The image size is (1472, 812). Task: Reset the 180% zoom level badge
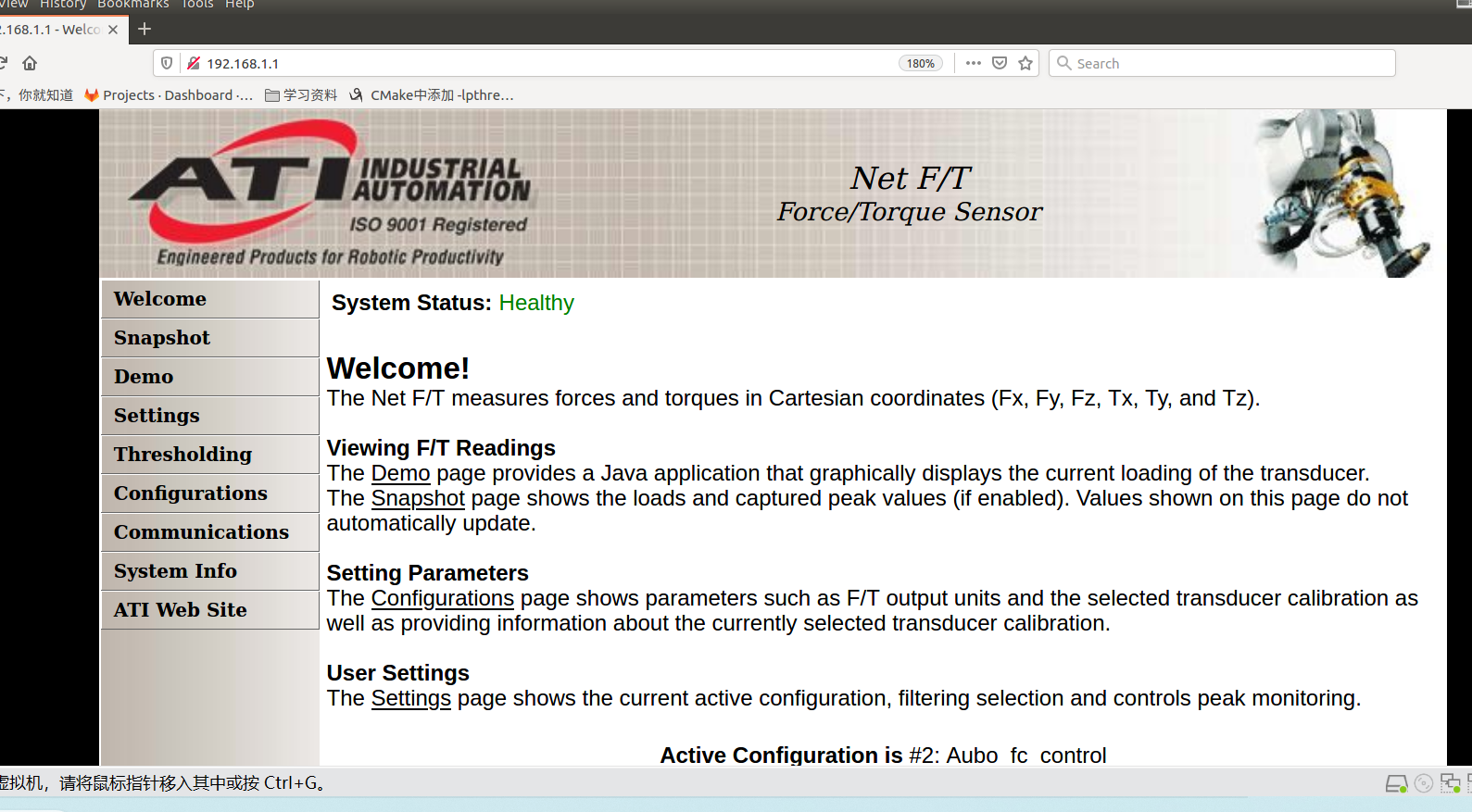pos(920,63)
